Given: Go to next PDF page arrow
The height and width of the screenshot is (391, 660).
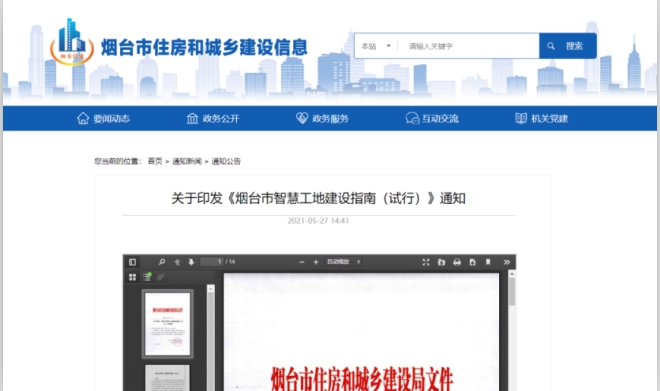Looking at the screenshot, I should click(x=191, y=262).
